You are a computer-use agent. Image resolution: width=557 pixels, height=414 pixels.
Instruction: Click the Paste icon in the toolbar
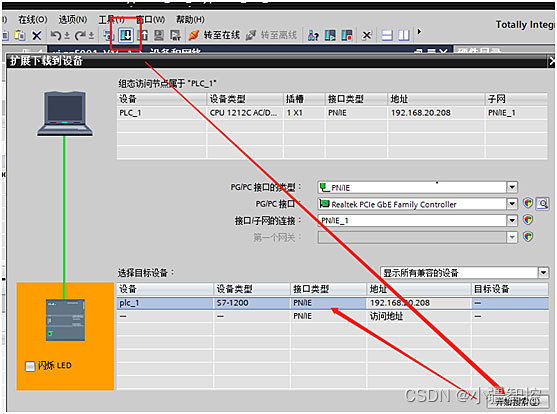click(20, 35)
